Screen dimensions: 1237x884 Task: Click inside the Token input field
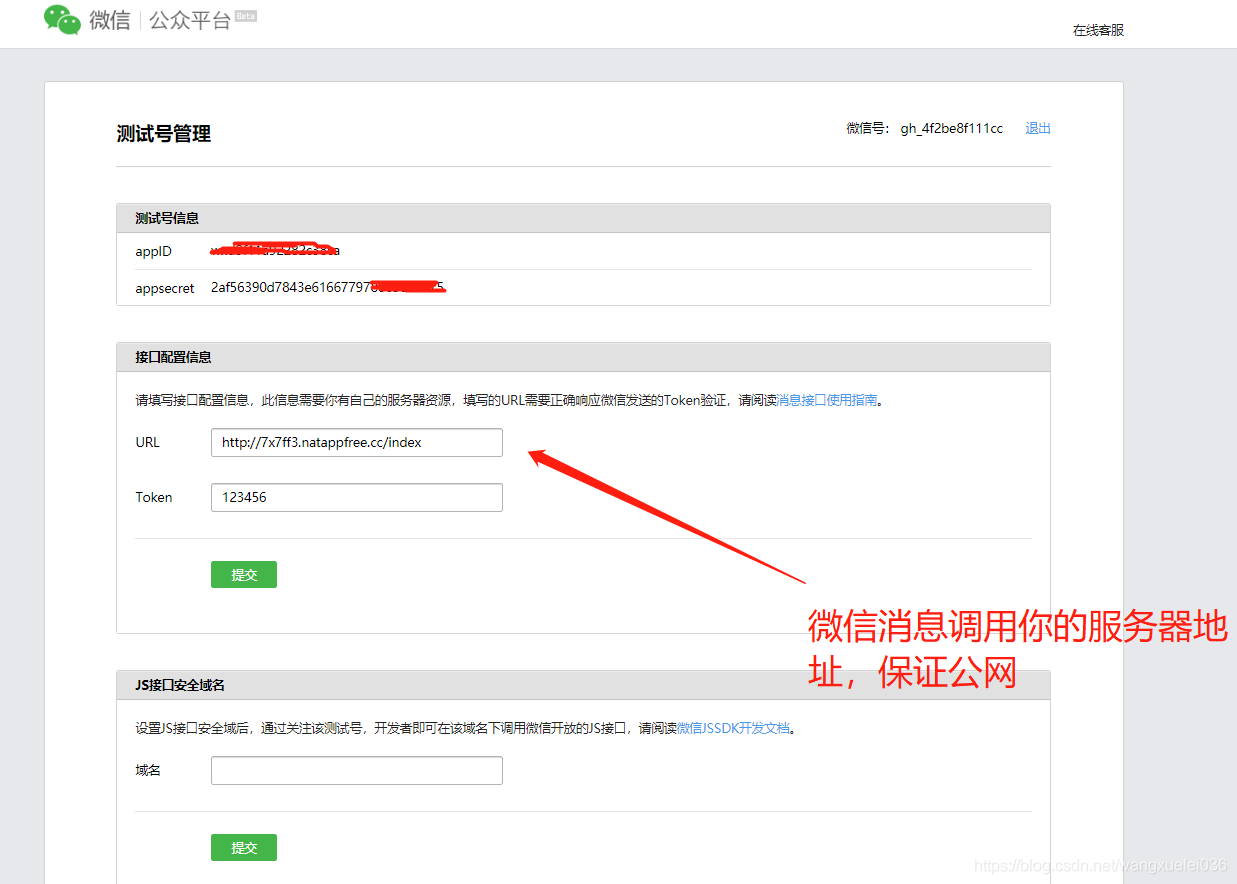[x=356, y=497]
